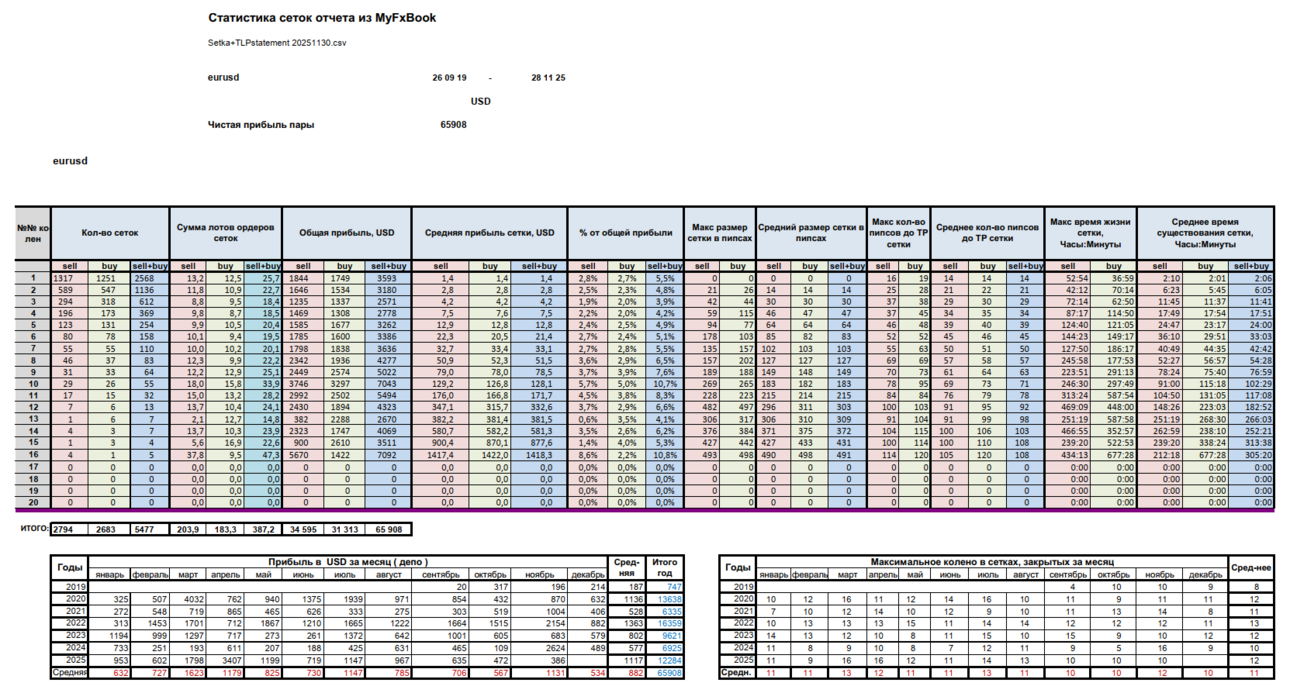This screenshot has height=693, width=1290.
Task: Click the yearly total 12284
Action: click(666, 660)
